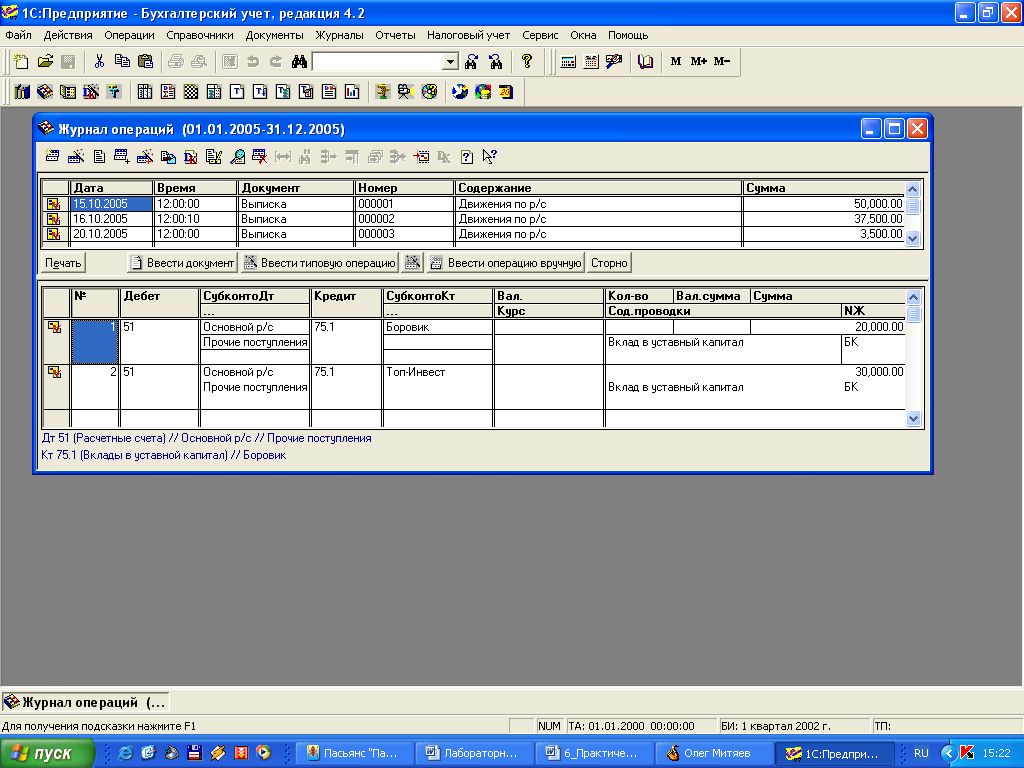The image size is (1024, 768).
Task: Click the Open folder toolbar icon
Action: (45, 61)
